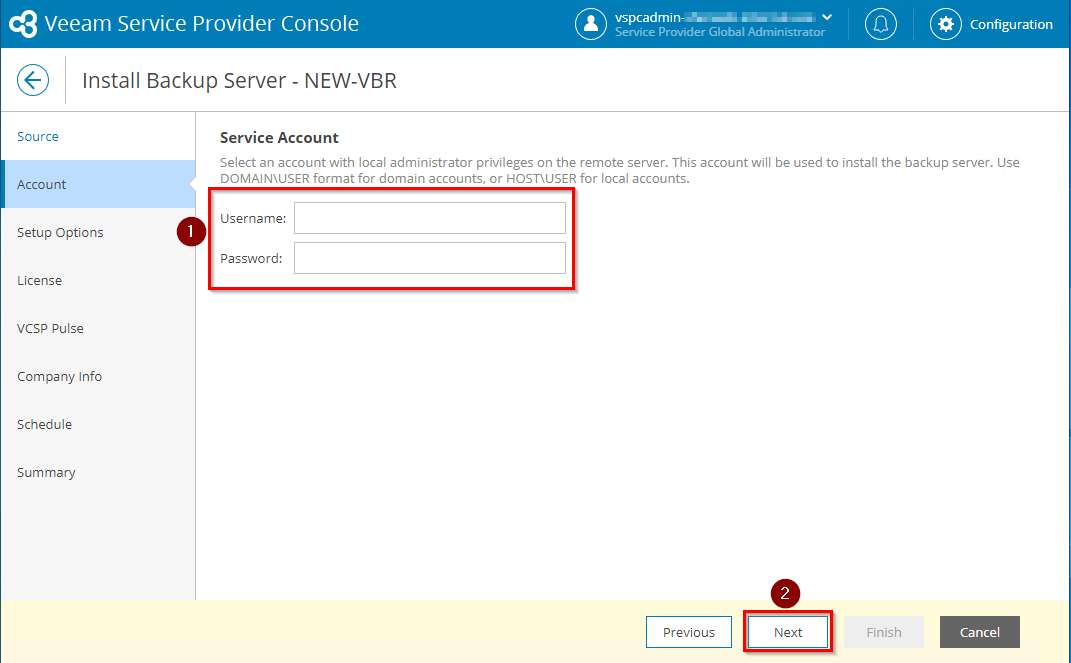The image size is (1071, 663).
Task: Click the Install Backup Server title
Action: (x=239, y=81)
